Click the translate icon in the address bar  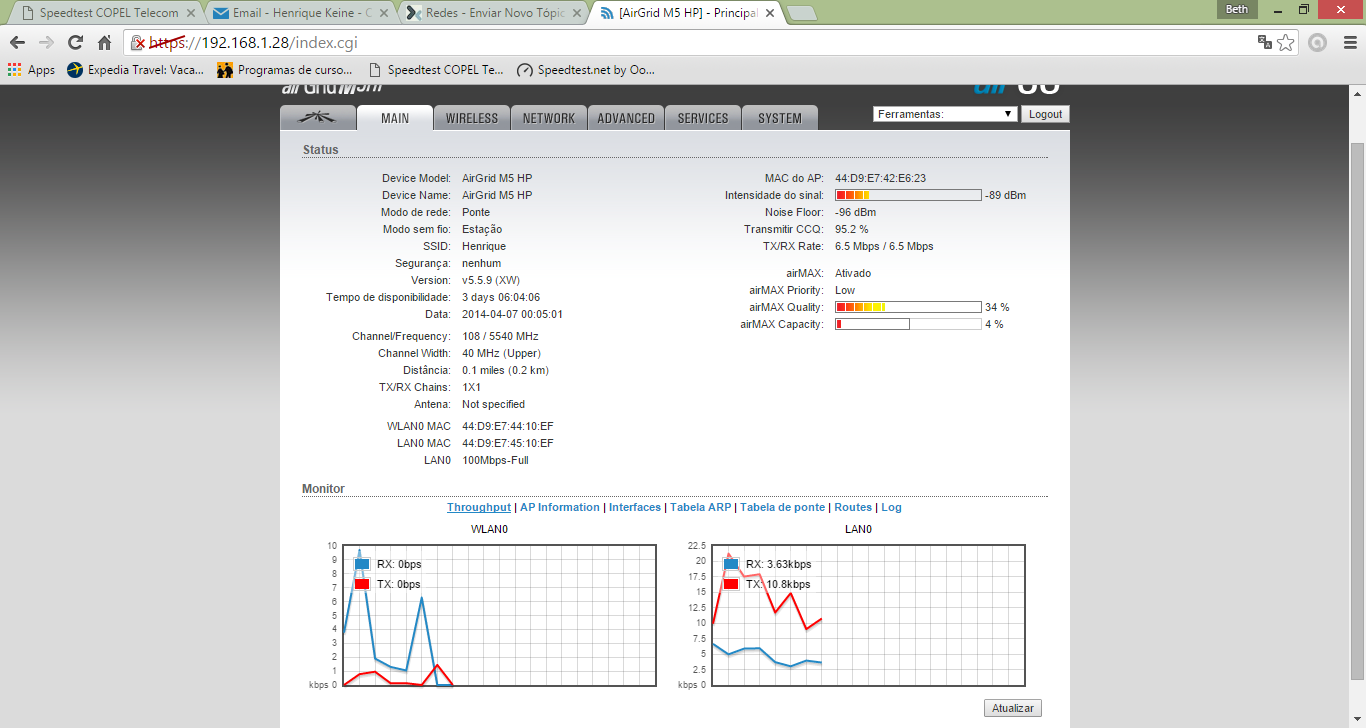tap(1265, 43)
